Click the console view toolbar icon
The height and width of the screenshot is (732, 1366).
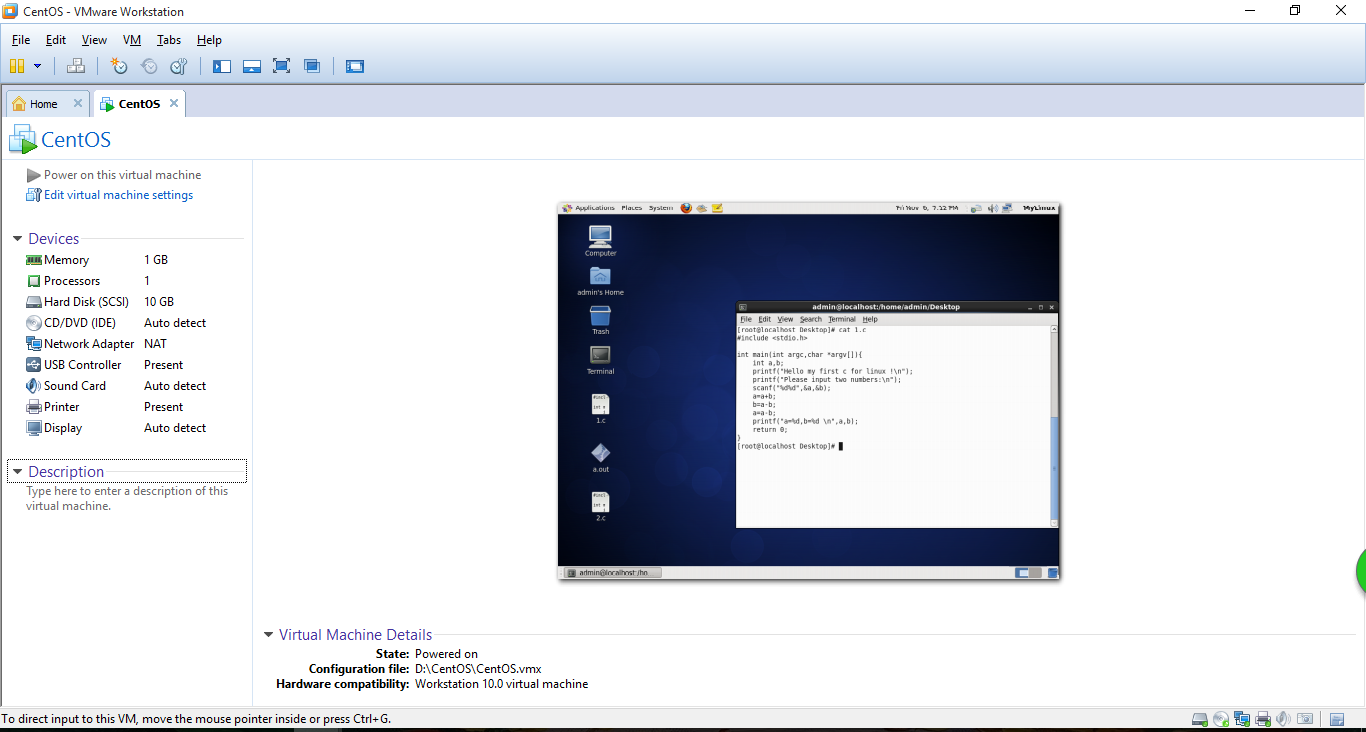tap(355, 66)
